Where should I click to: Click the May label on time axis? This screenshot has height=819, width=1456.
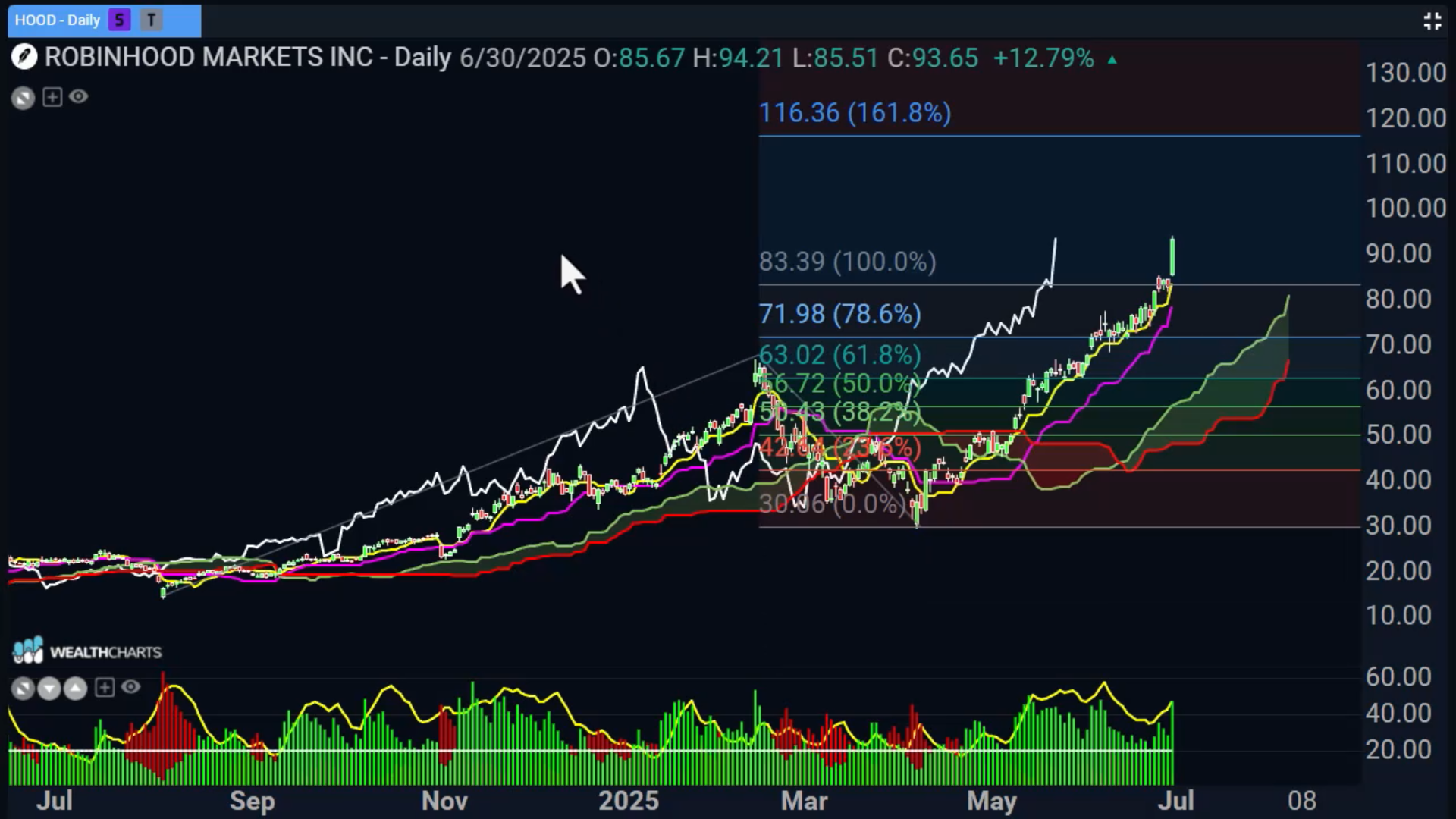(991, 801)
